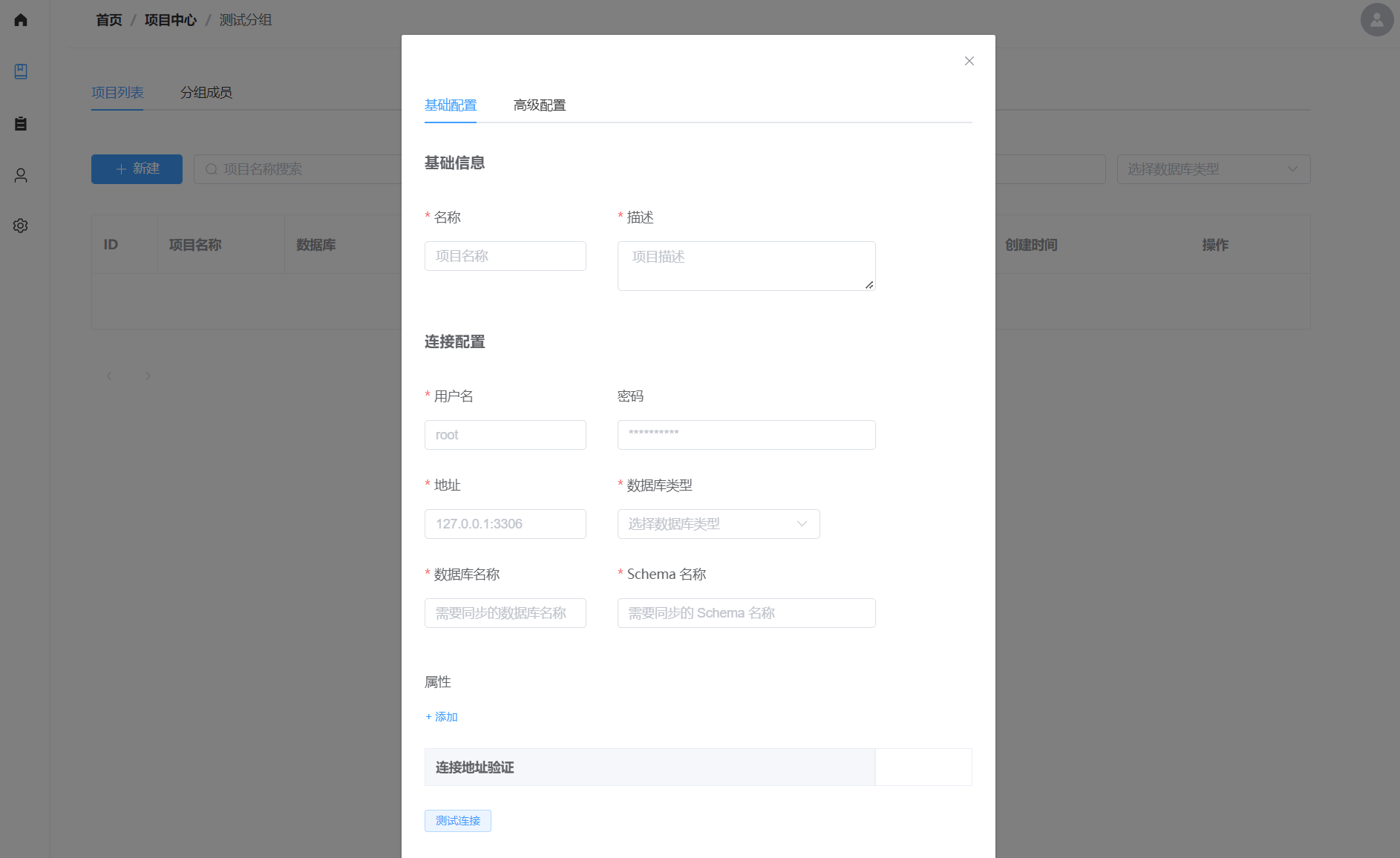Select the 基础配置 tab
The height and width of the screenshot is (858, 1400).
coord(450,105)
